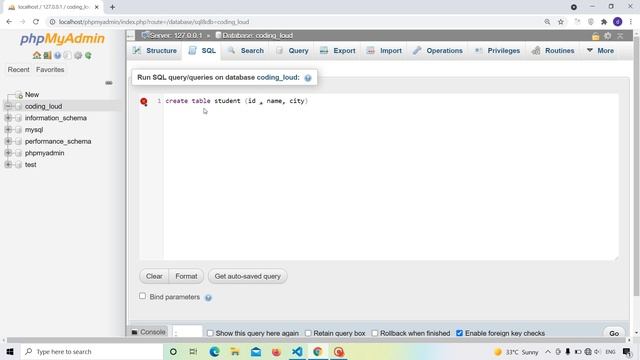Select the test database in tree

click(x=31, y=165)
